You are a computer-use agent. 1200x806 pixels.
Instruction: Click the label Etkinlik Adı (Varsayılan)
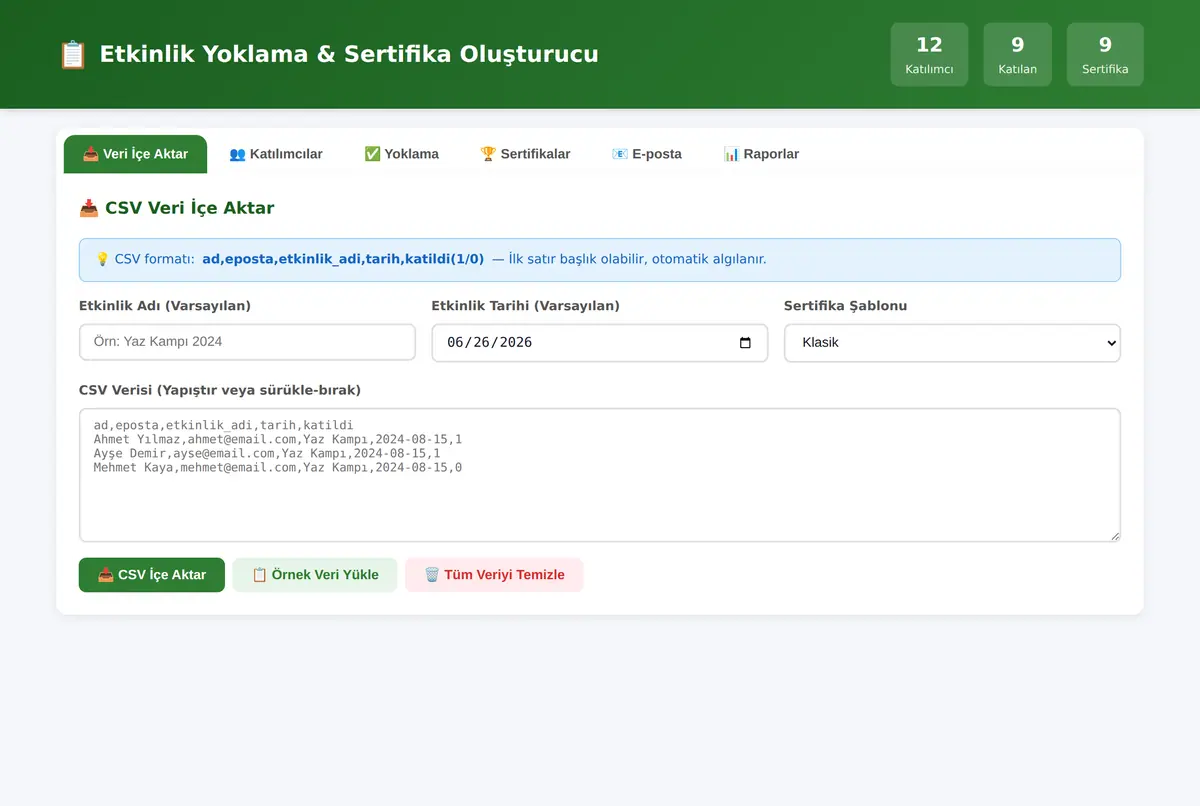(165, 306)
